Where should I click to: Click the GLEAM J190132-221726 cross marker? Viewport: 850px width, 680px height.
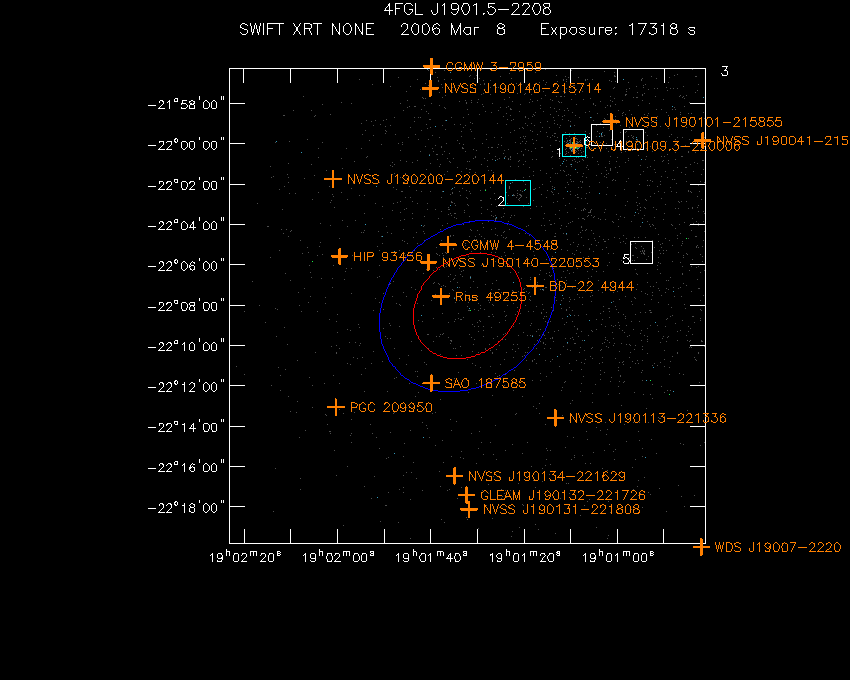(466, 495)
